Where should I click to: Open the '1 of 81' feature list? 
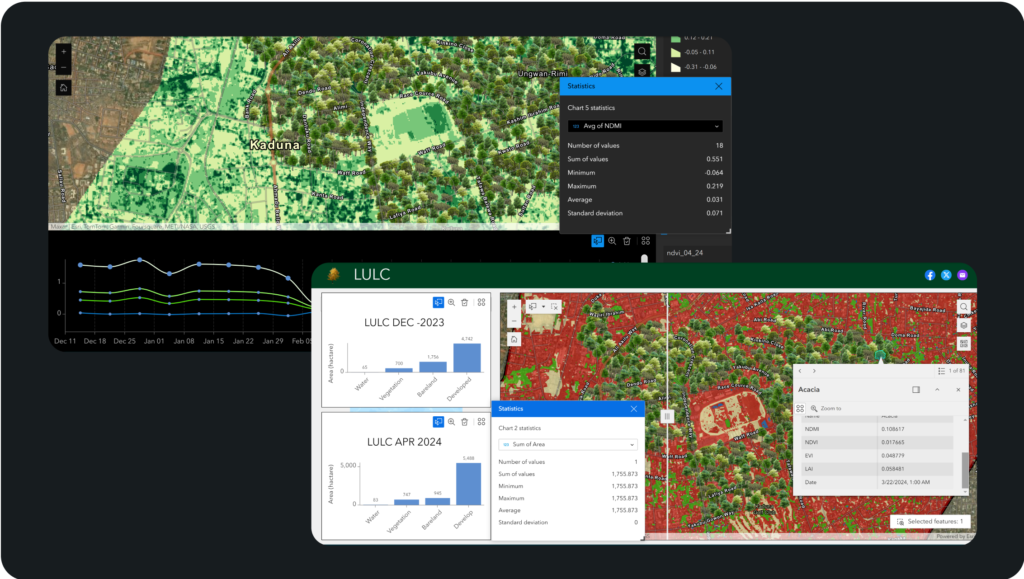(x=951, y=371)
